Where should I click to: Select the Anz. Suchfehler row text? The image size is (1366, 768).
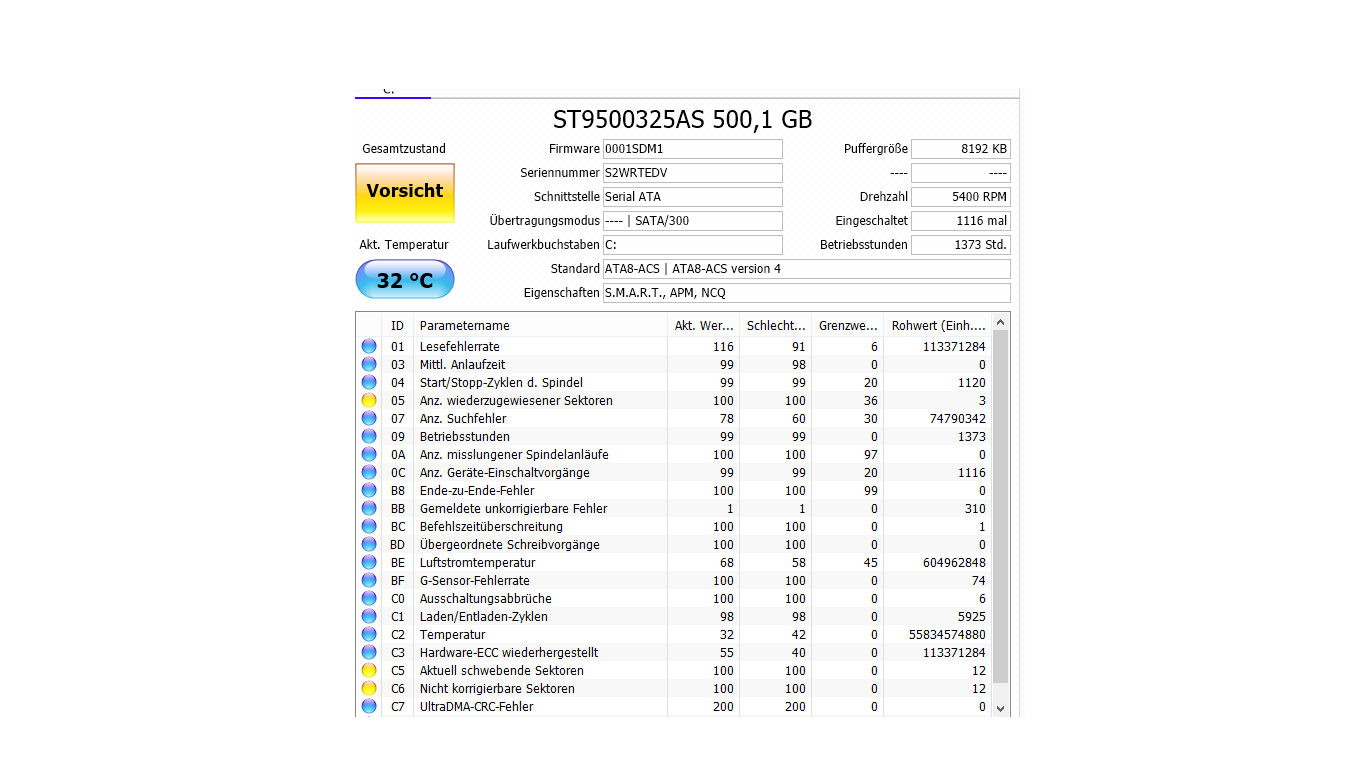pyautogui.click(x=463, y=419)
